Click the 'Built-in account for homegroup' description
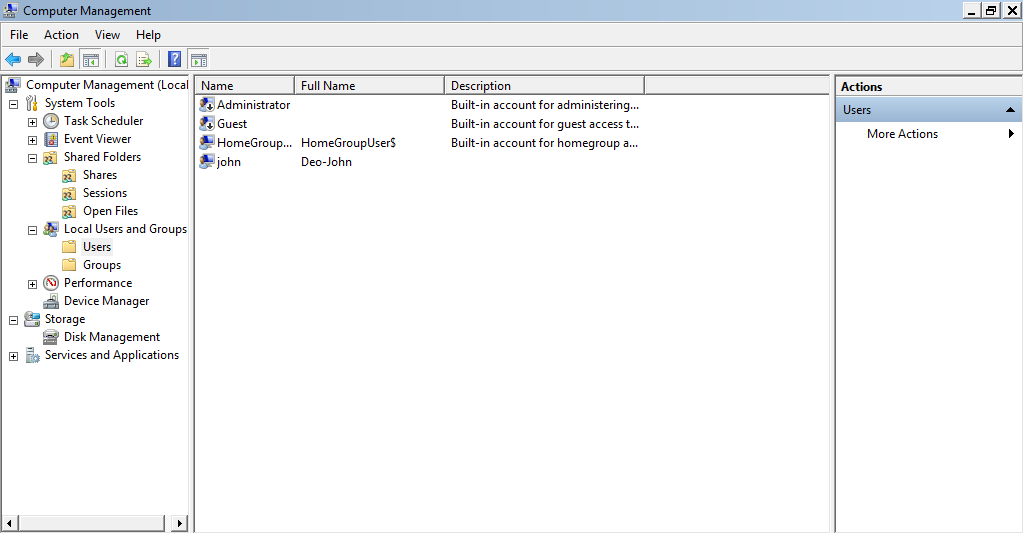The image size is (1023, 533). click(x=544, y=143)
